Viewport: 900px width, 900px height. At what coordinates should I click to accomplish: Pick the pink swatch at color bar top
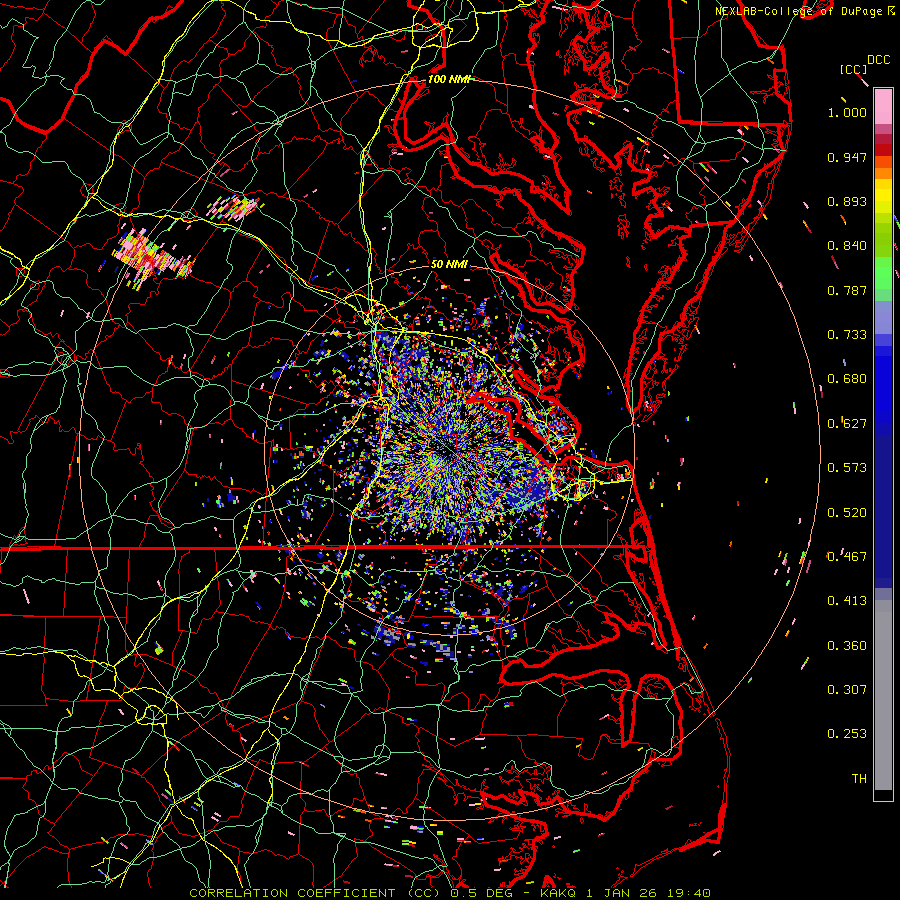pyautogui.click(x=883, y=106)
